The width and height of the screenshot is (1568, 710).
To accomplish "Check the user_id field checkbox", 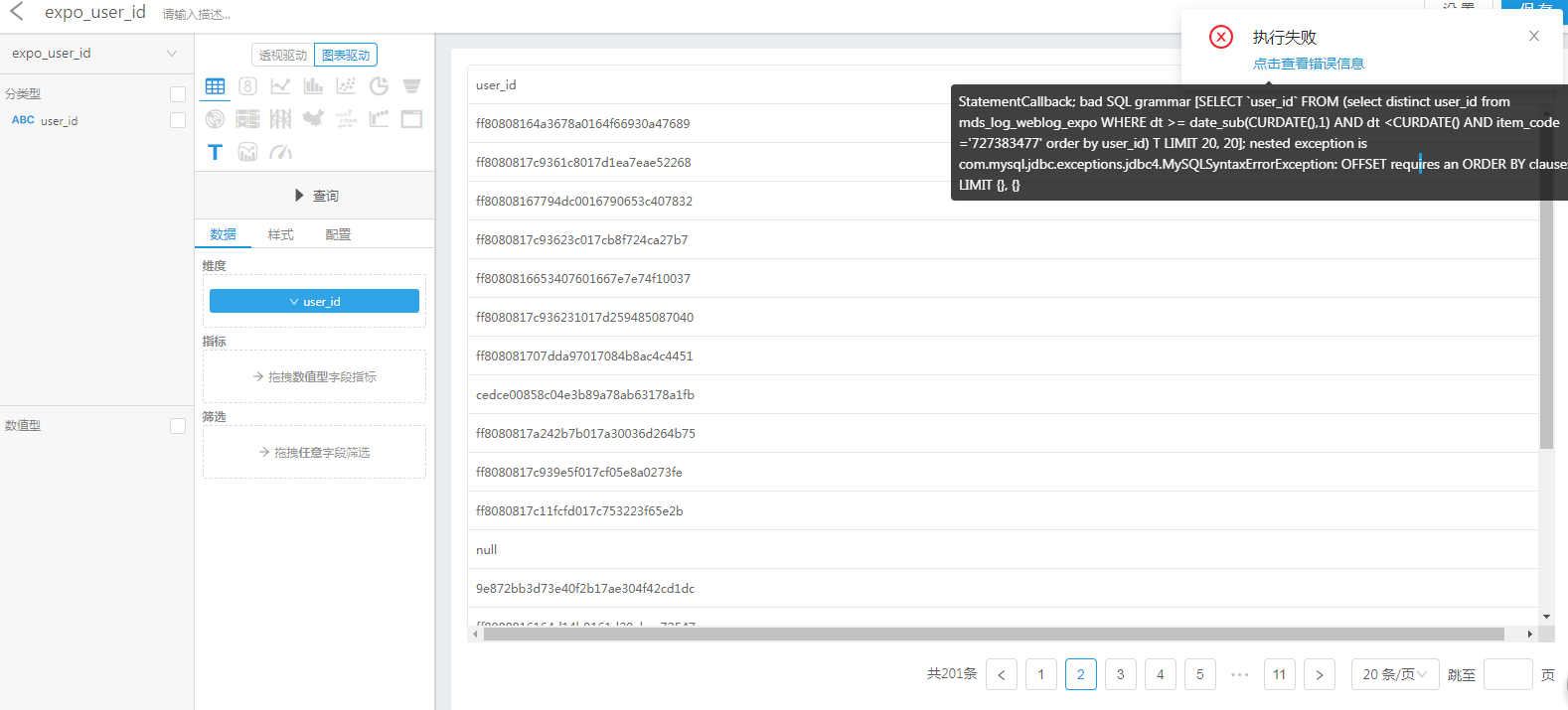I will (178, 120).
